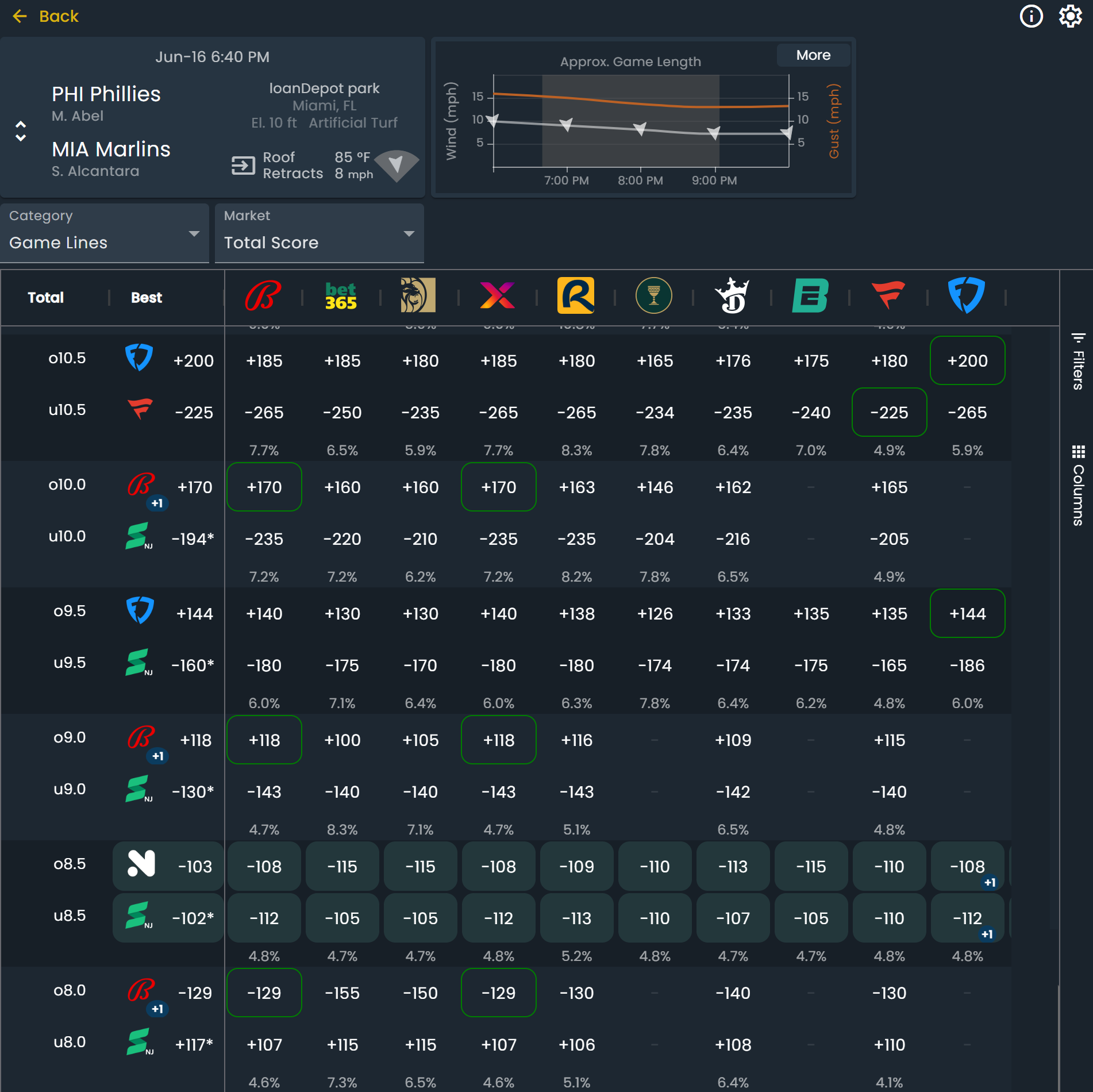Open the Market dropdown Total Score

point(320,233)
